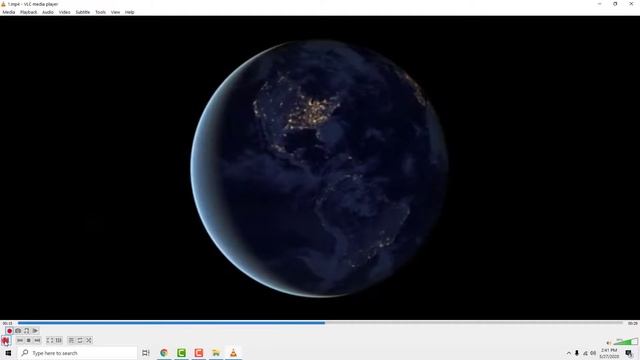
Task: Click the elapsed time label
Action: 8,323
